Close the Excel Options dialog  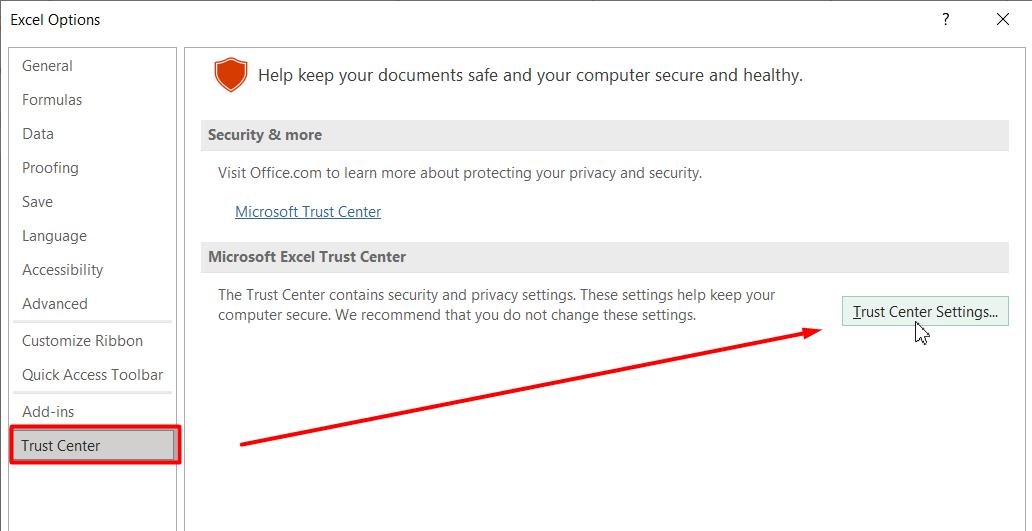pos(1003,19)
